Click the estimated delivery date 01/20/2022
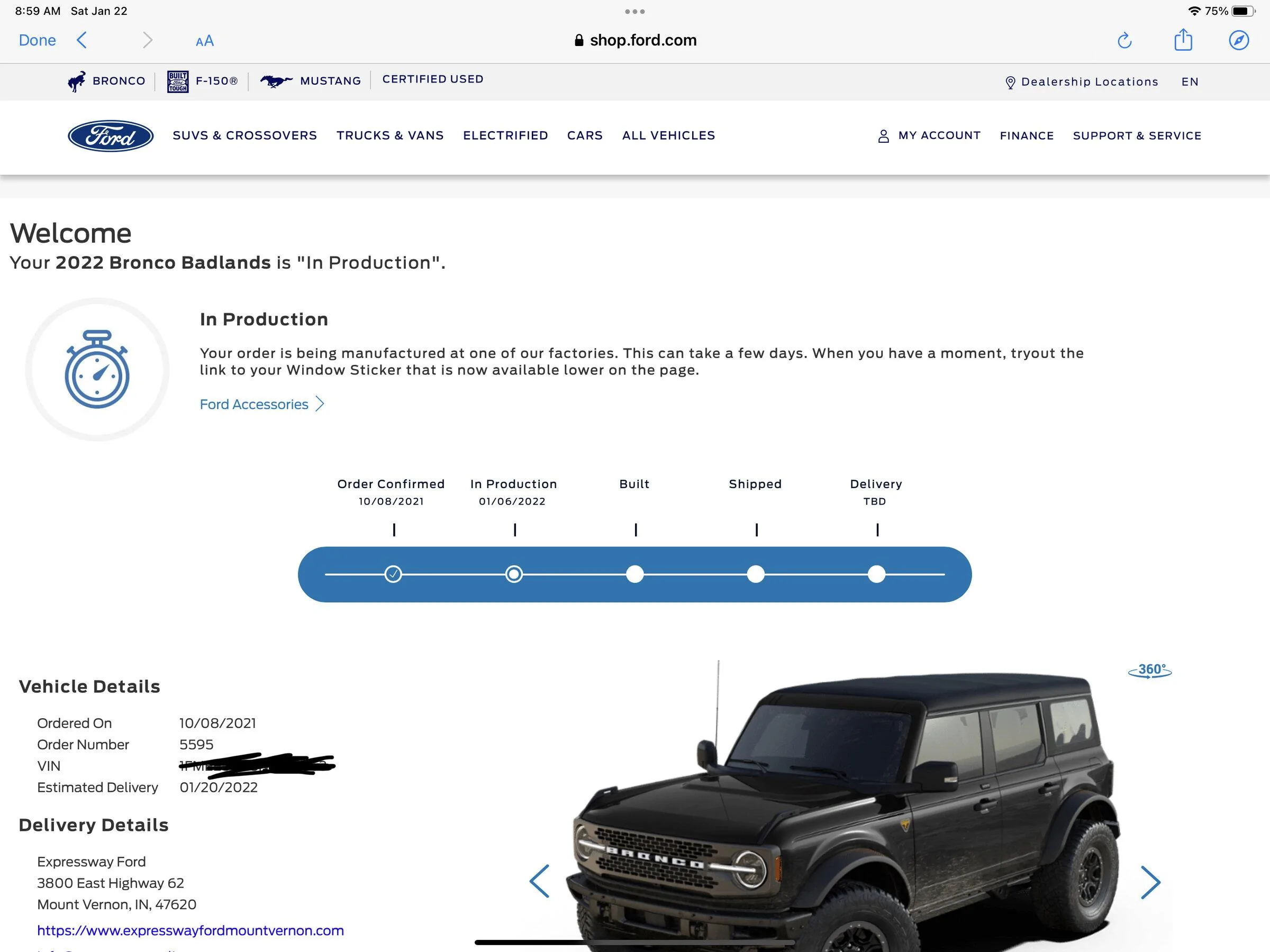 (219, 788)
